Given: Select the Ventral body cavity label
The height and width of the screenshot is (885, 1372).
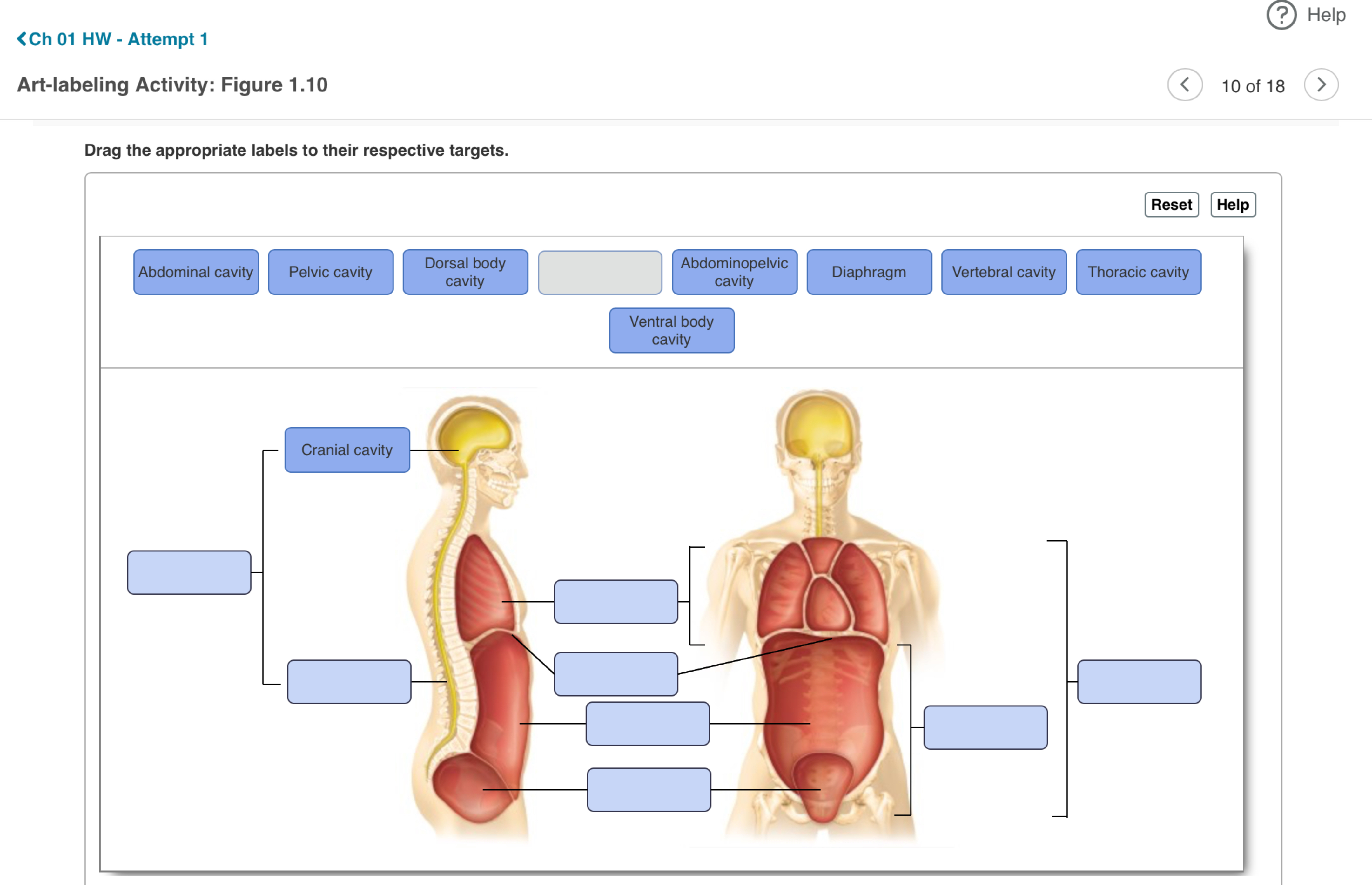Looking at the screenshot, I should [x=671, y=330].
